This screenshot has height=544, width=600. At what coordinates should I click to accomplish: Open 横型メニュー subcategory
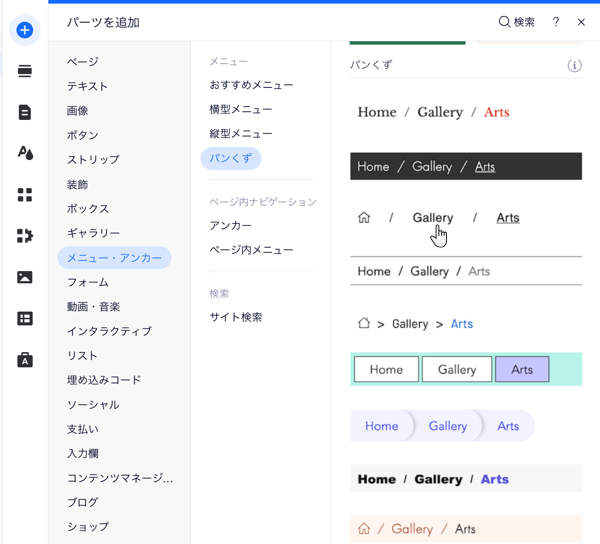coord(241,109)
